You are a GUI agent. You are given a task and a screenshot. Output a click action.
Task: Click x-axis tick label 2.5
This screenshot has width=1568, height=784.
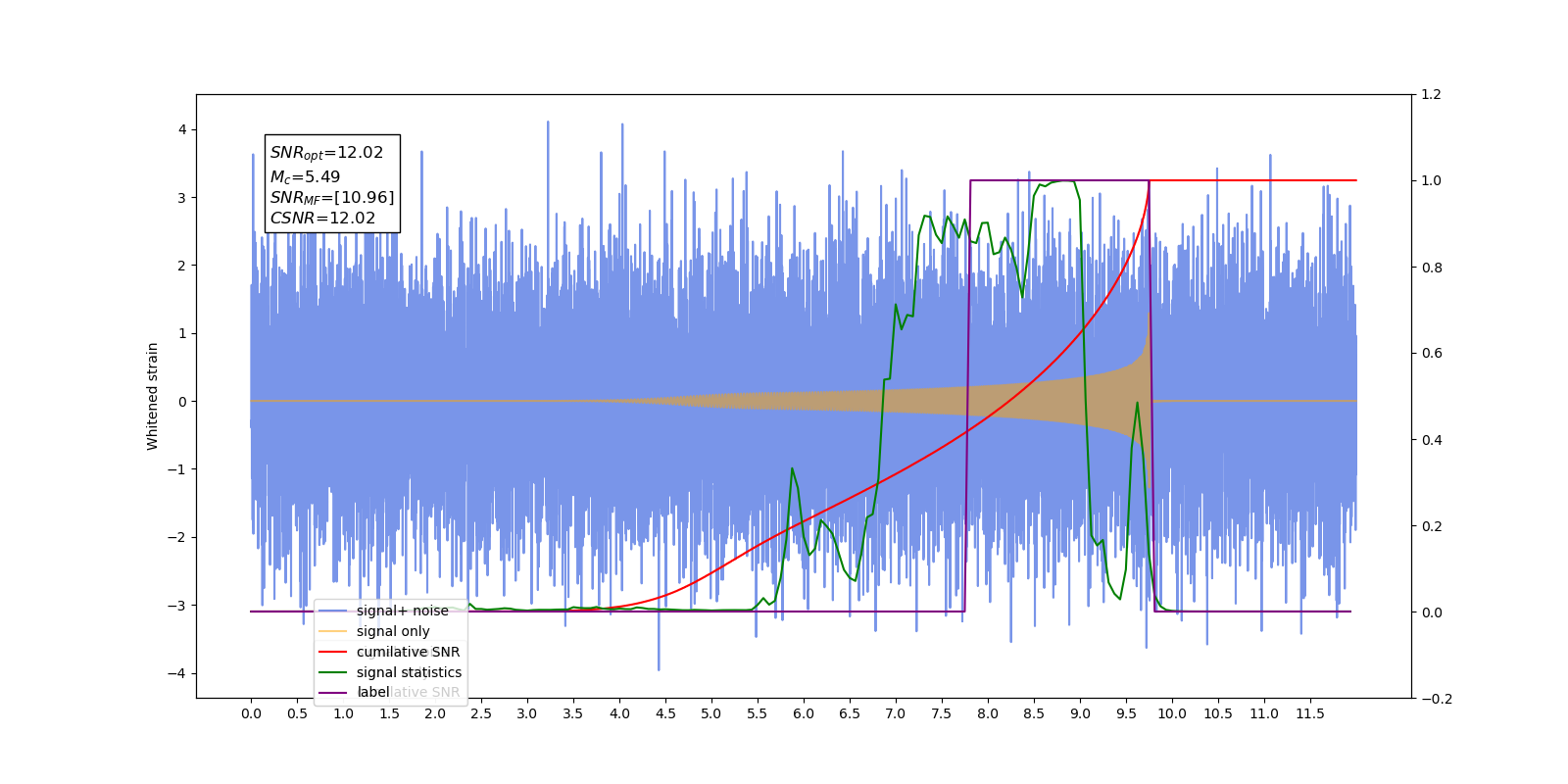point(481,713)
